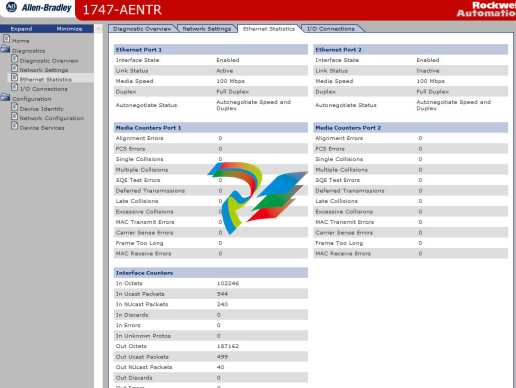Open Device Services in the sidebar tree
The height and width of the screenshot is (388, 516).
42,128
